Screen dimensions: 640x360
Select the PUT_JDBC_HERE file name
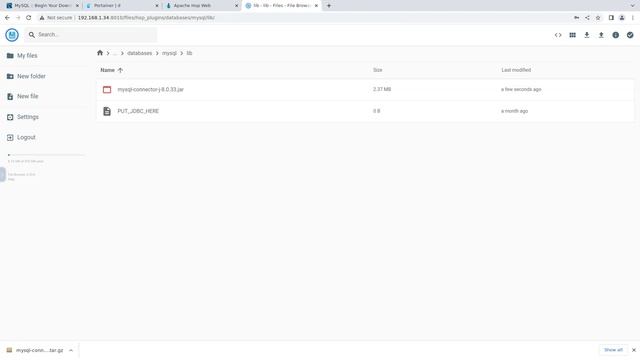[138, 111]
